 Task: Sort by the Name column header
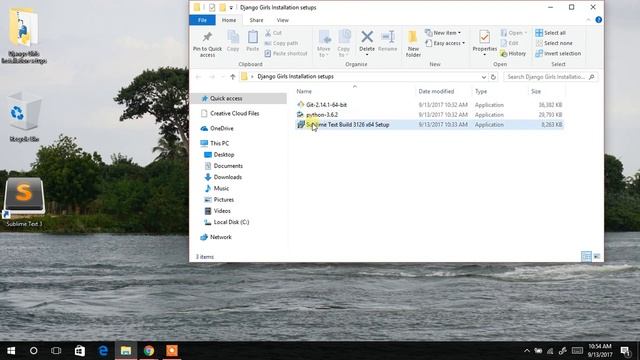point(304,91)
